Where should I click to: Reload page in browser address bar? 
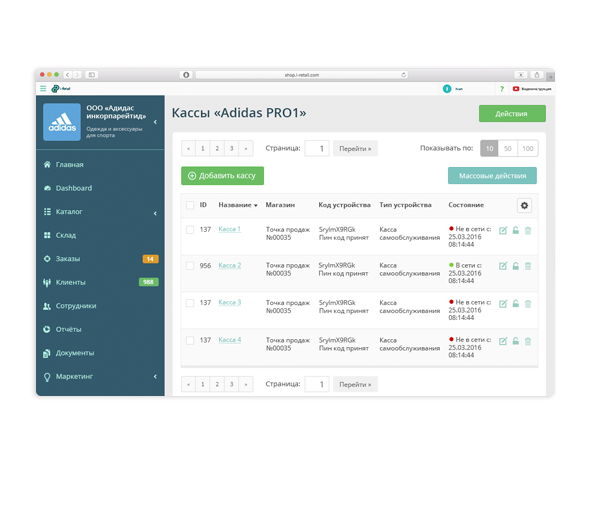pos(404,75)
